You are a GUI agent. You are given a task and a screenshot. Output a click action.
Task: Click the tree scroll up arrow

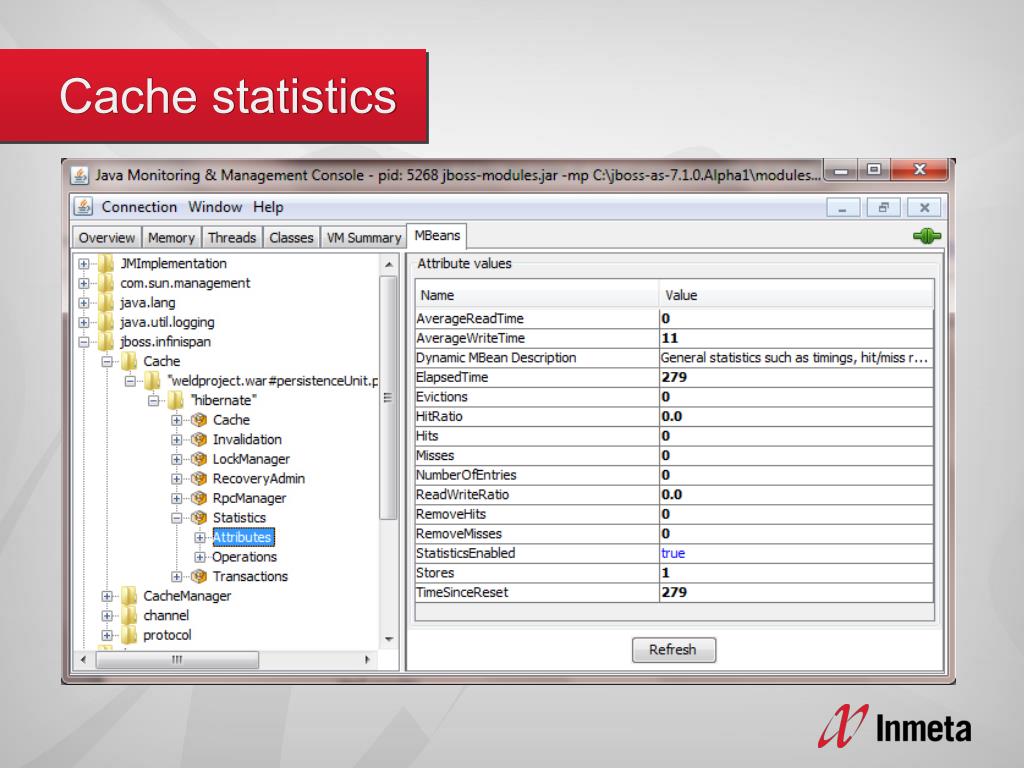coord(389,264)
